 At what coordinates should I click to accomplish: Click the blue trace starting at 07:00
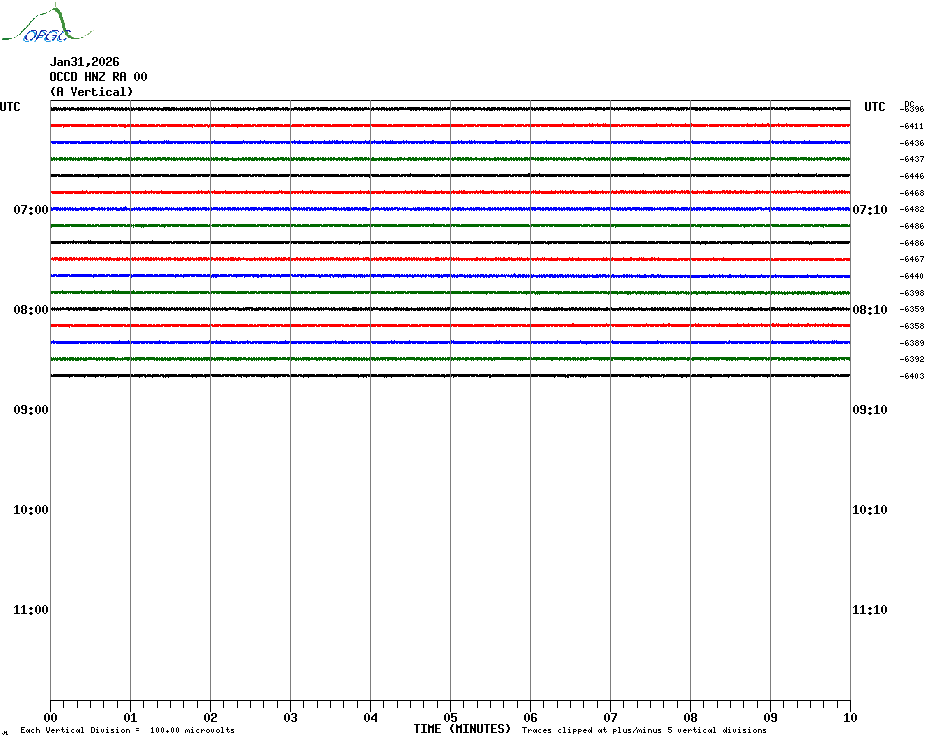coord(450,209)
